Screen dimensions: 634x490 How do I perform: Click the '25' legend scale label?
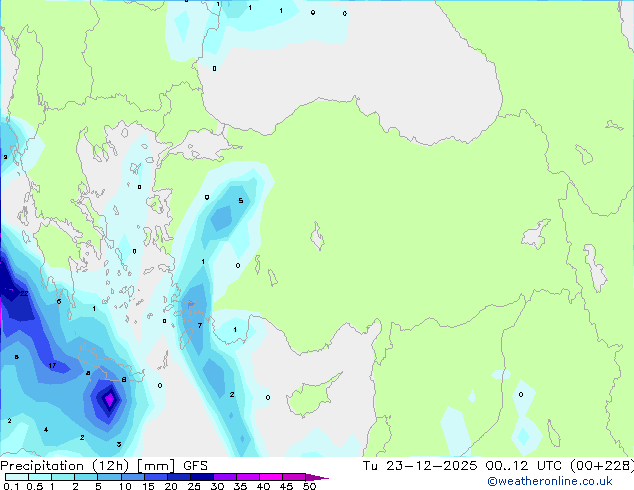tap(194, 486)
